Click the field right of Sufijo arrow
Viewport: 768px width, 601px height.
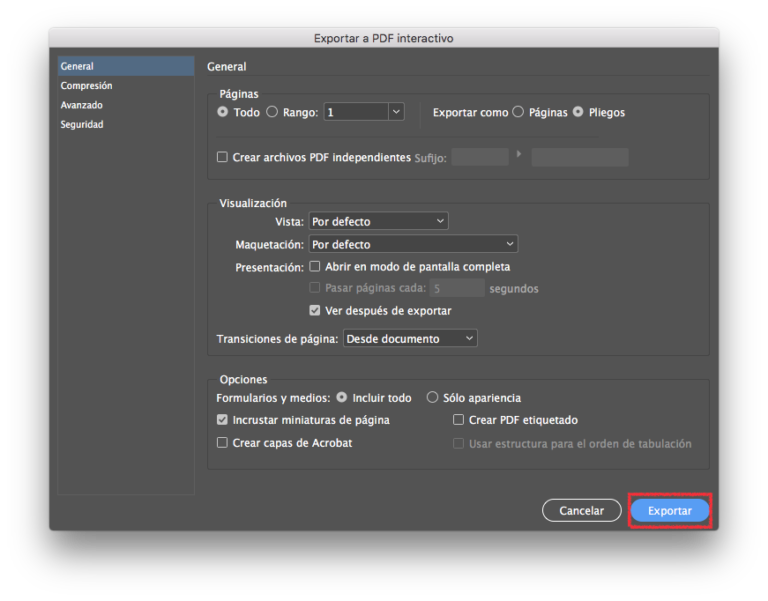[x=580, y=157]
